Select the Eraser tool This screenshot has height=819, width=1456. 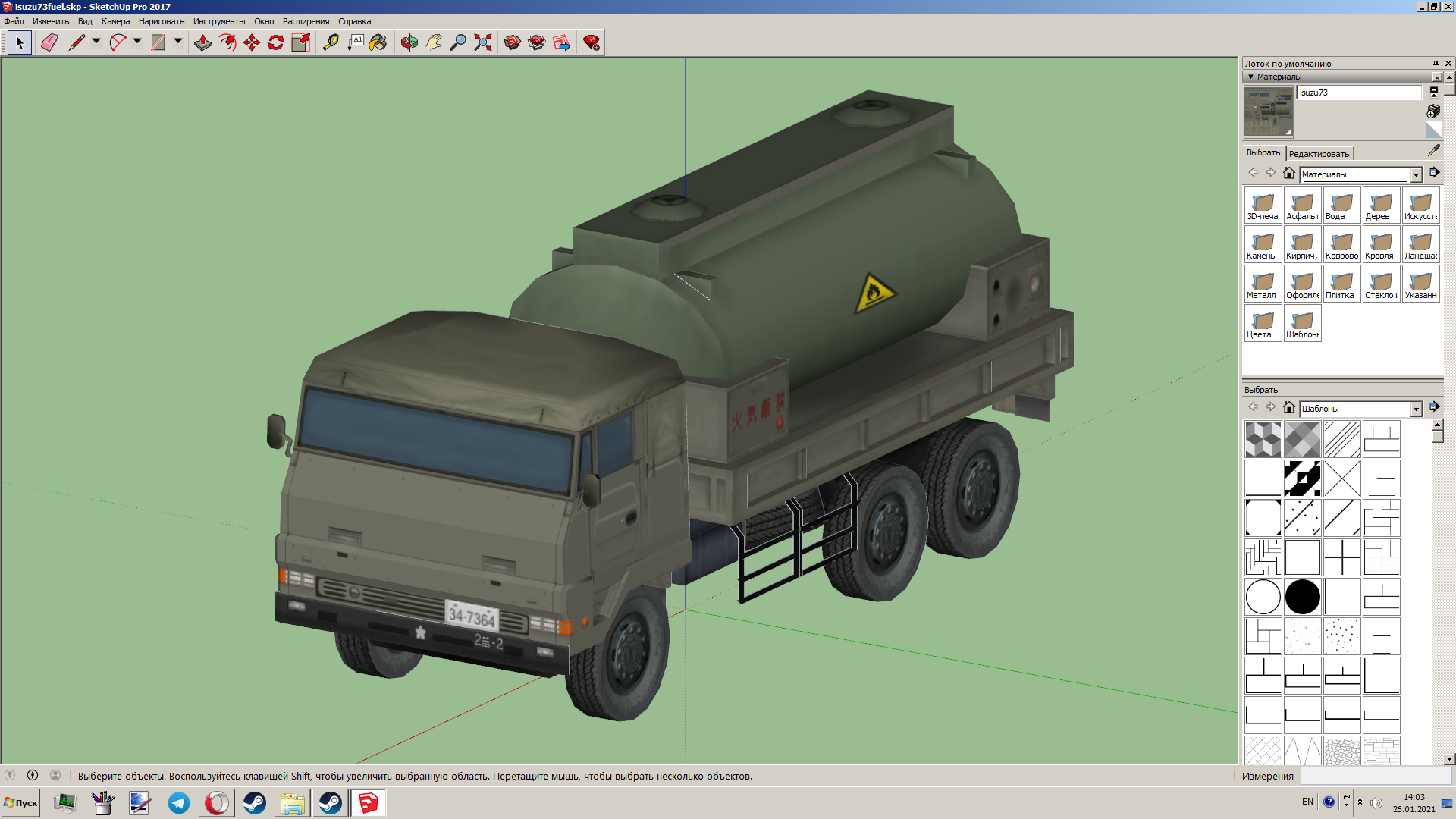coord(49,42)
